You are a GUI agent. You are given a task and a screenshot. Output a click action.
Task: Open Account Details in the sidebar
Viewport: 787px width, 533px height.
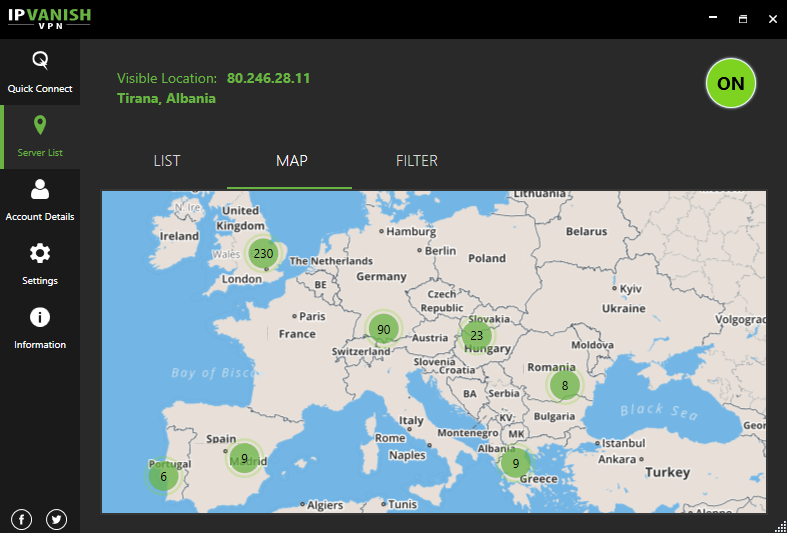click(40, 201)
